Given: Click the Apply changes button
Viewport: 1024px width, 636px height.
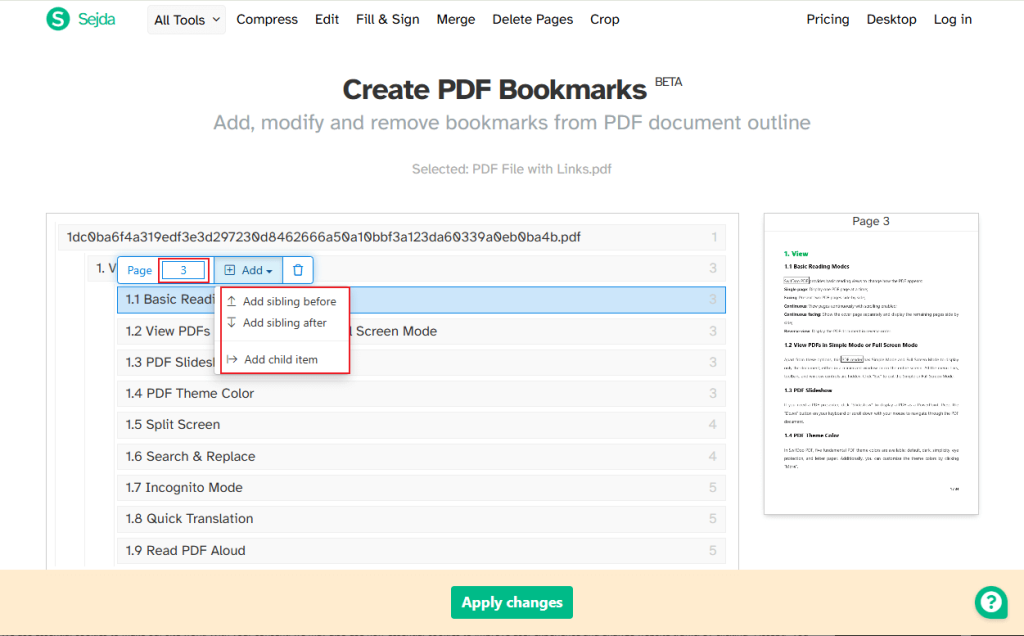Looking at the screenshot, I should tap(511, 602).
